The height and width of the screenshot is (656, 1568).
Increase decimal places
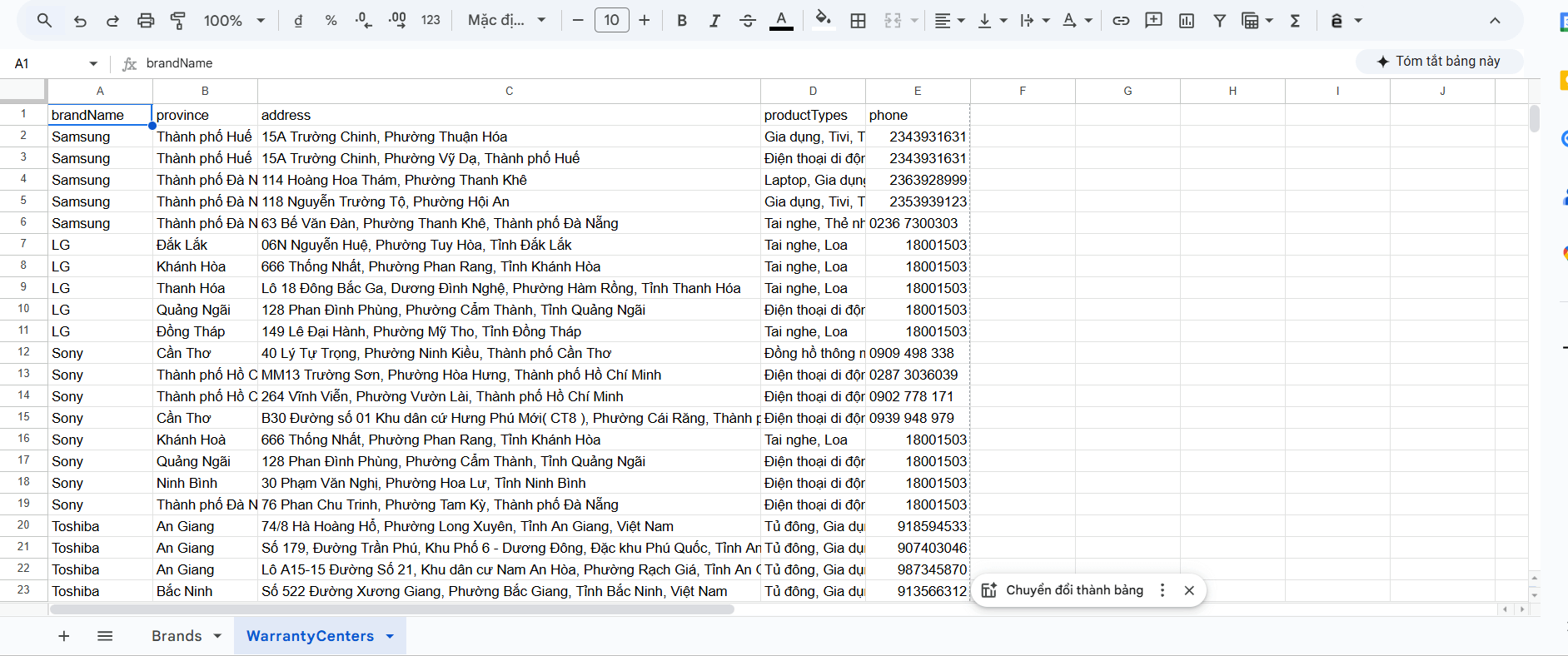point(397,21)
